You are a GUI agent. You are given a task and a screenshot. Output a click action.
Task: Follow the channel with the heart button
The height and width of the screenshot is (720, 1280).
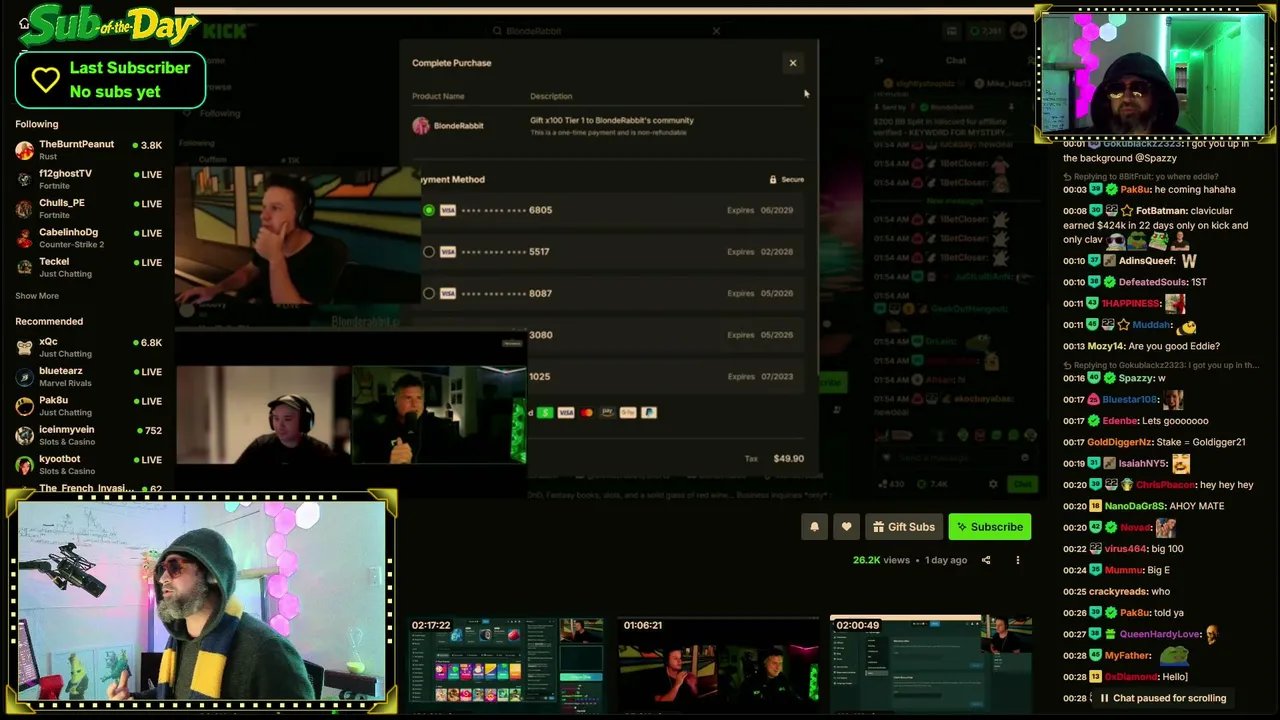coord(846,527)
